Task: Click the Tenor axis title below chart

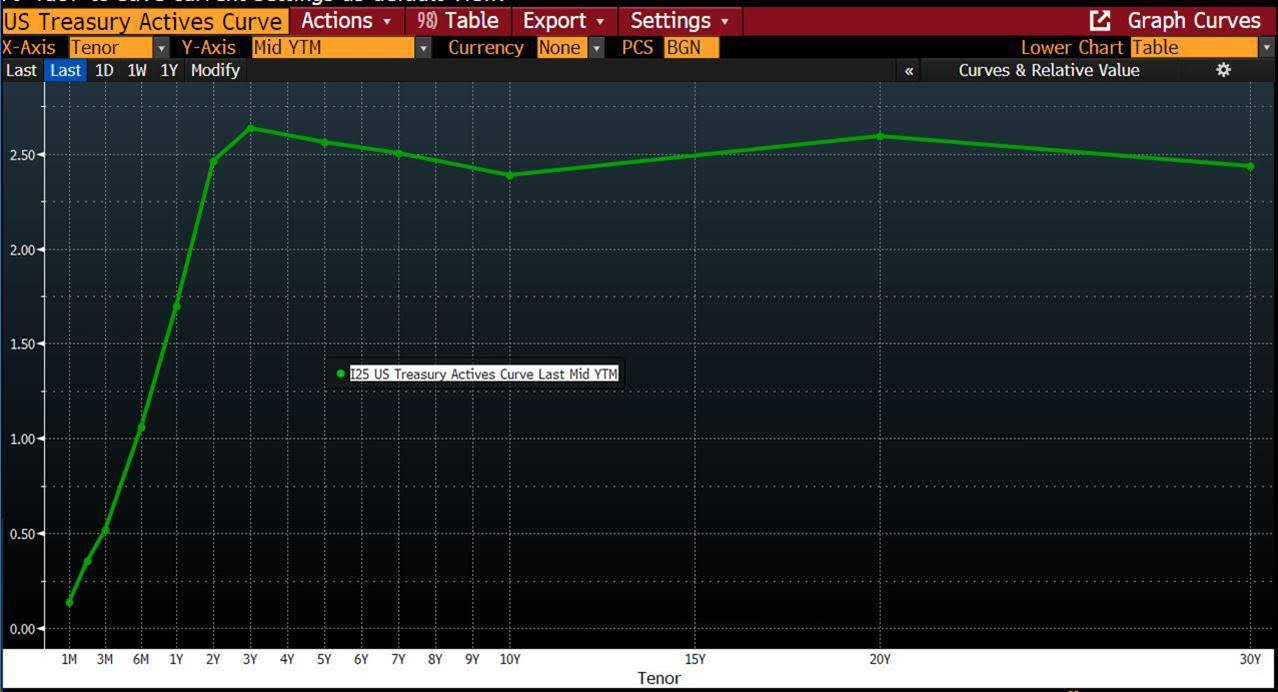Action: (x=659, y=678)
